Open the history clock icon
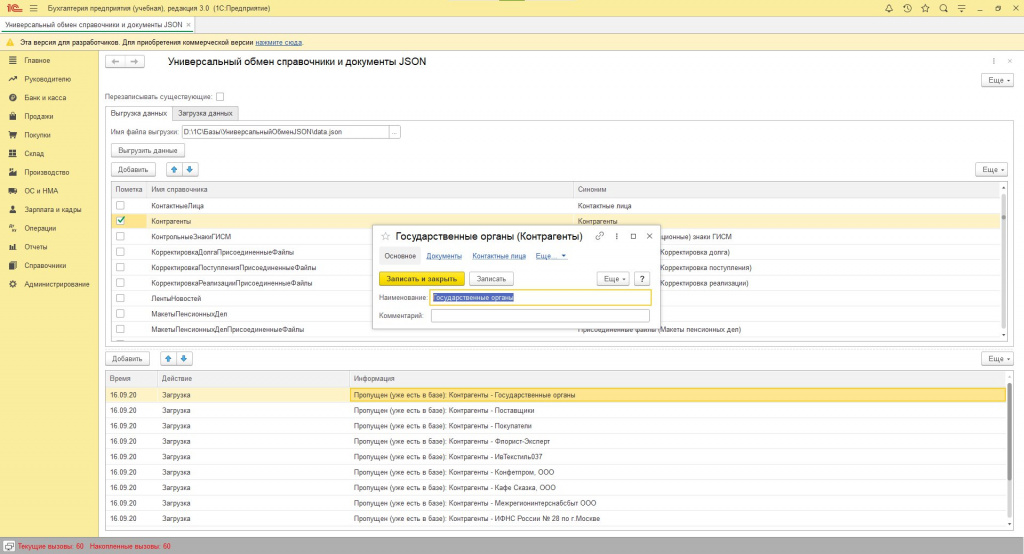This screenshot has height=554, width=1024. pos(907,8)
